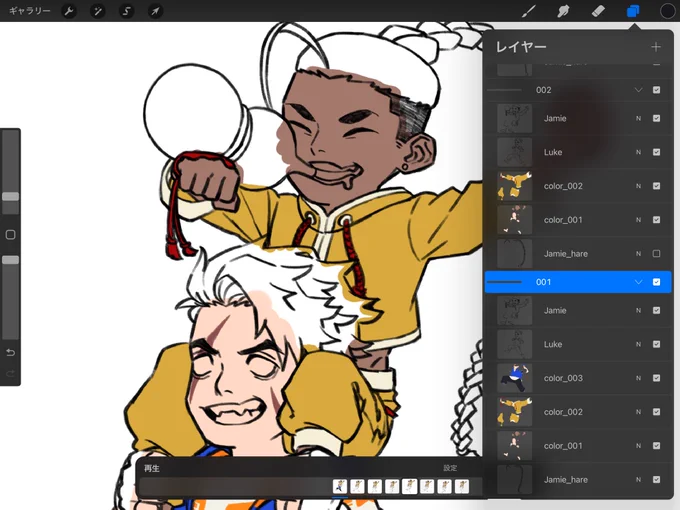Collapse the 001 layer group
The image size is (680, 510).
pyautogui.click(x=638, y=282)
